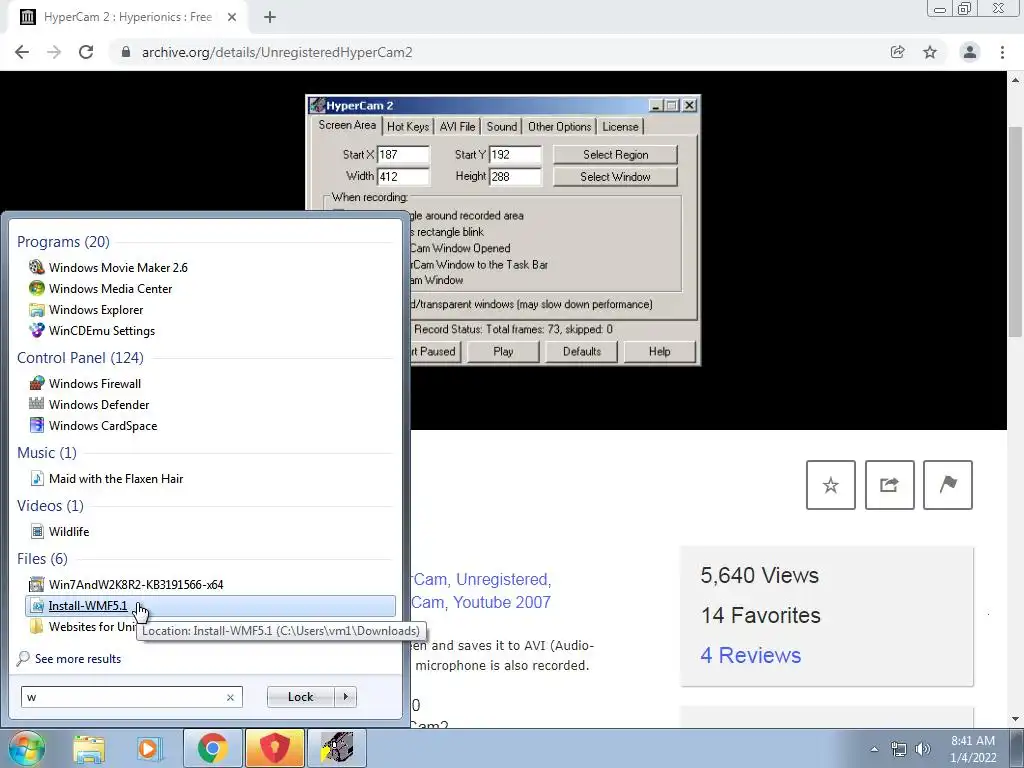This screenshot has height=768, width=1024.
Task: Click the Control Panel (124) group heading
Action: [80, 358]
